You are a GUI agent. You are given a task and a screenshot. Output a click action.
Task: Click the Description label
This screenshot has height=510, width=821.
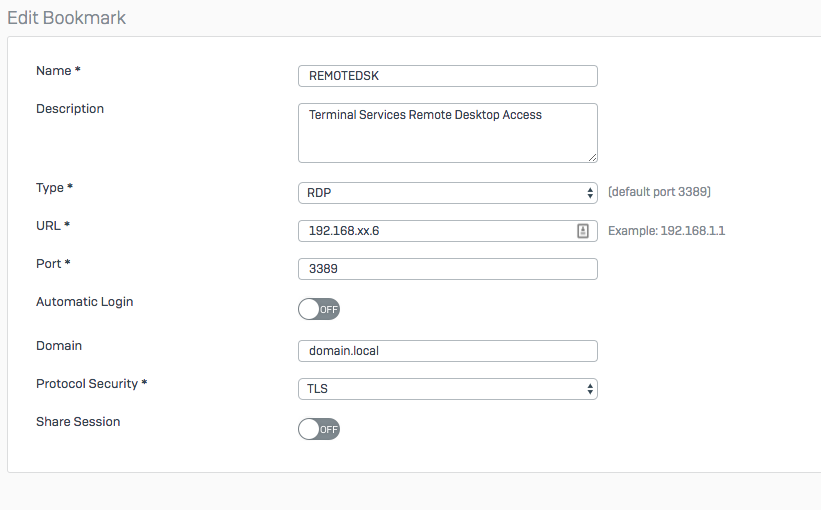click(x=70, y=109)
